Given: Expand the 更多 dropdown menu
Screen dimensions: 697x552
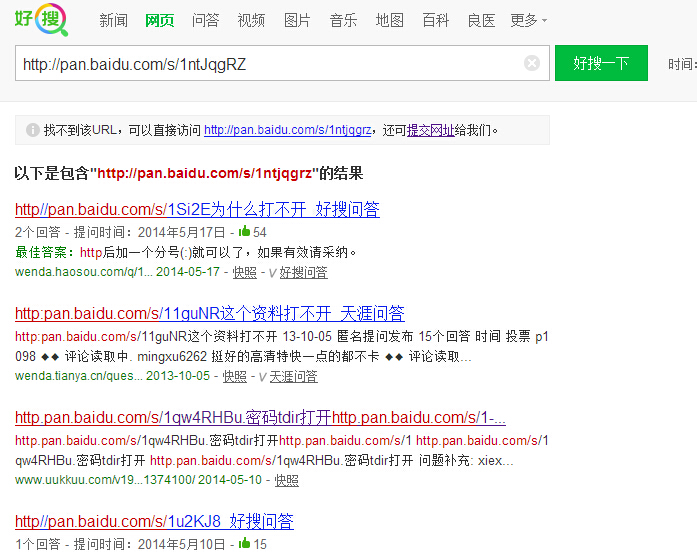Looking at the screenshot, I should 529,20.
